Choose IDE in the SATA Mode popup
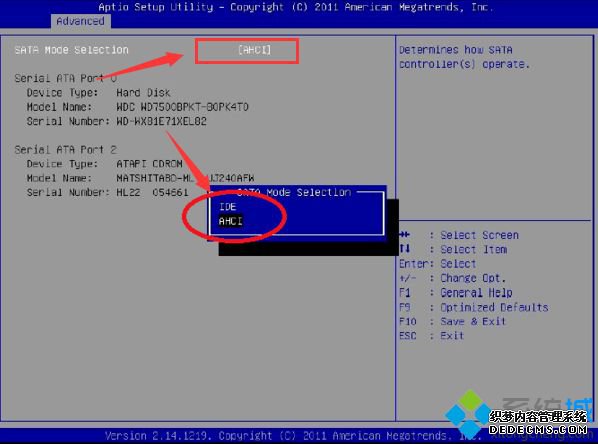 click(x=228, y=207)
